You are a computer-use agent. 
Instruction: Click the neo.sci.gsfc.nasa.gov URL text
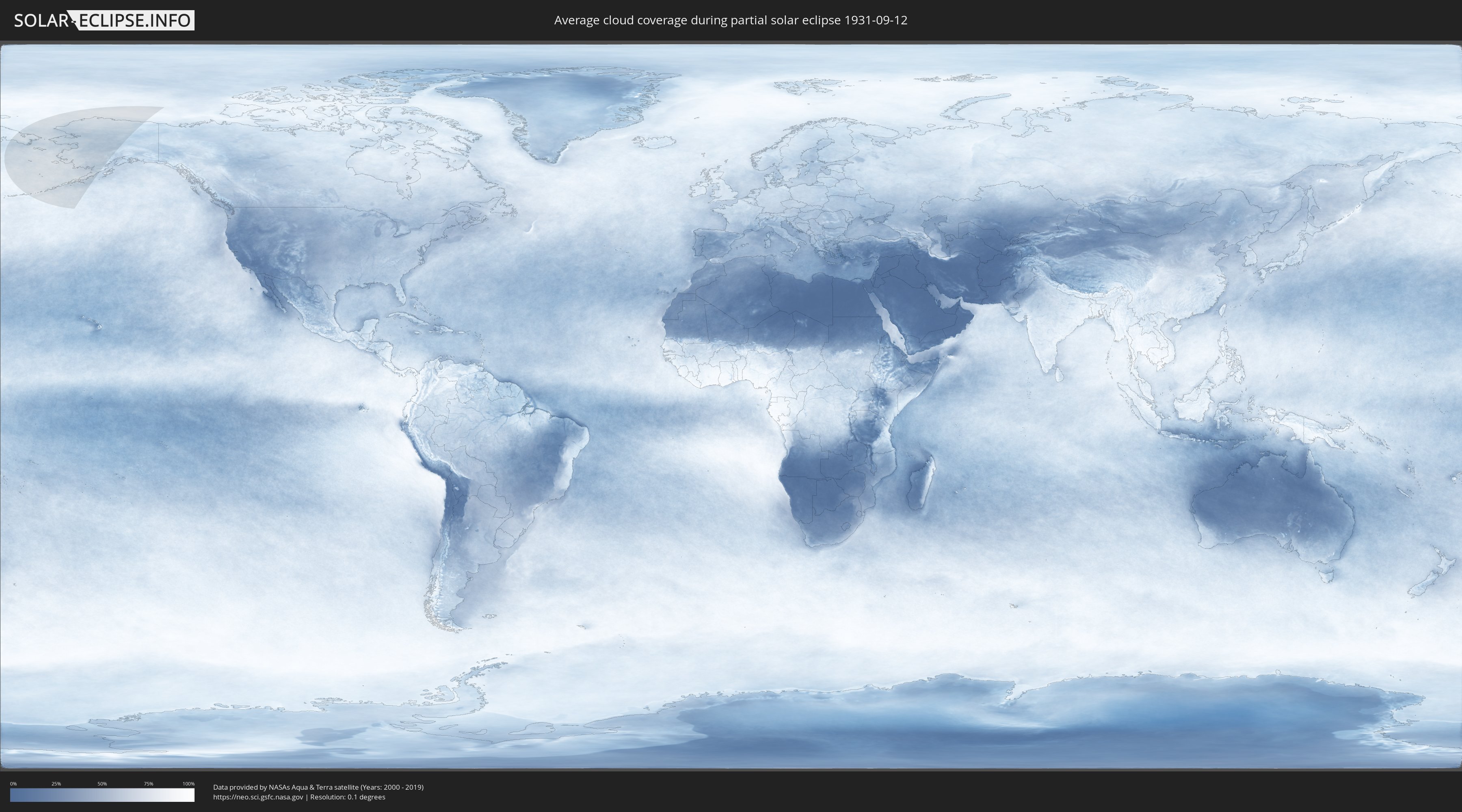(258, 797)
